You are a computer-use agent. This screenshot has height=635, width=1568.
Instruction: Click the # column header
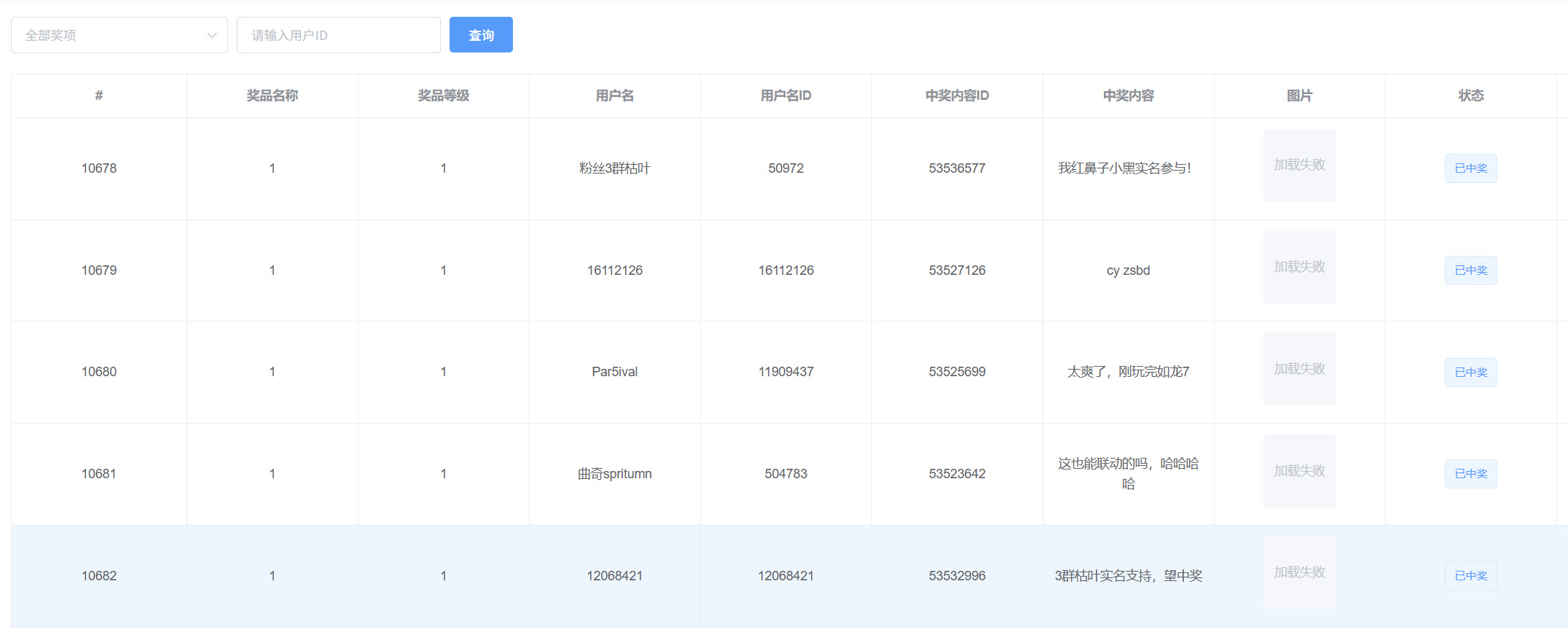click(99, 96)
